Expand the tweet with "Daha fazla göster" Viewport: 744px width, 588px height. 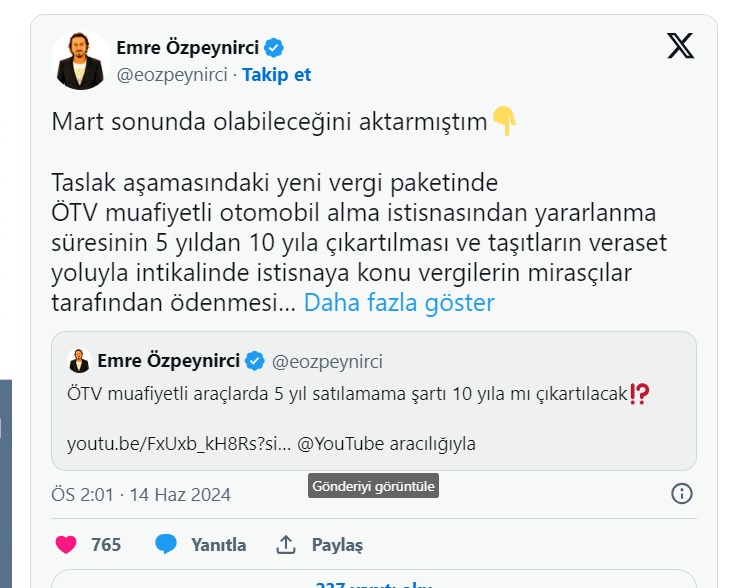(x=399, y=302)
